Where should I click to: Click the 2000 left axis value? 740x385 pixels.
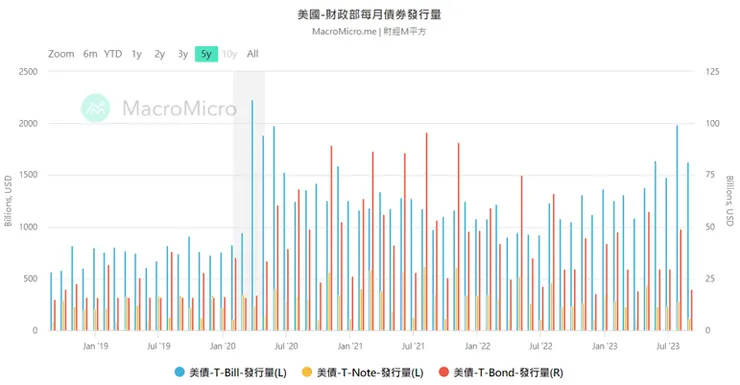tap(28, 123)
